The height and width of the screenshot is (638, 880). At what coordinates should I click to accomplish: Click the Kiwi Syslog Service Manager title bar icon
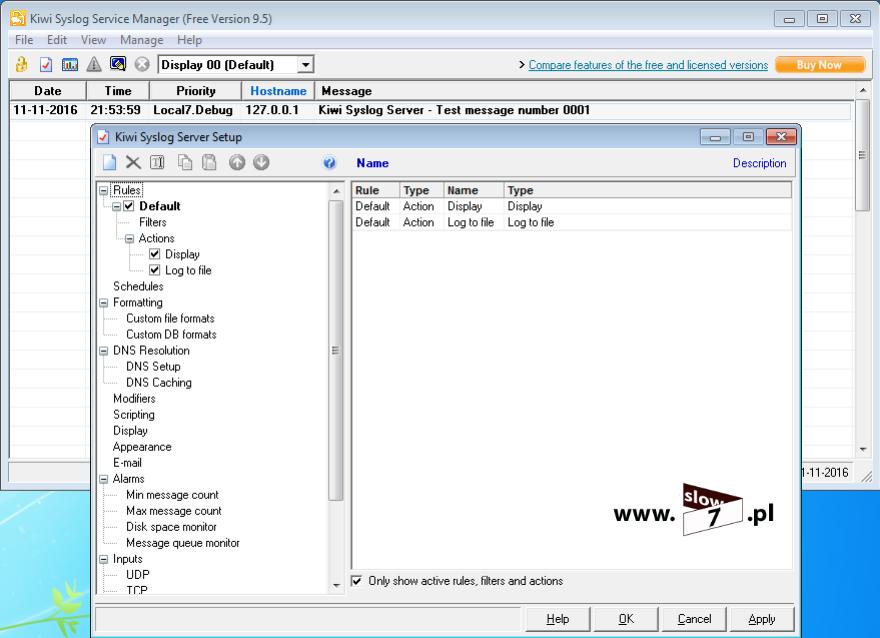pyautogui.click(x=18, y=19)
